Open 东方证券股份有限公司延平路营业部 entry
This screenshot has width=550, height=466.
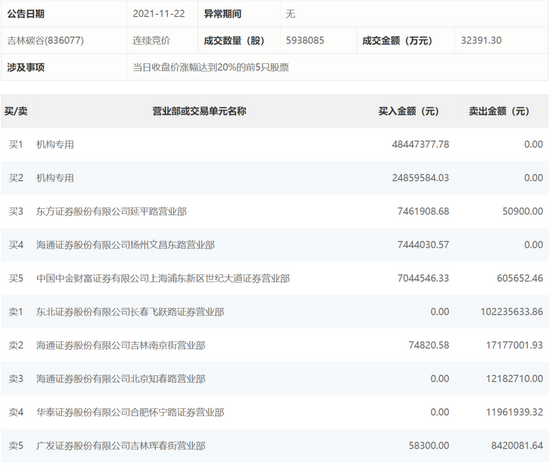pos(112,211)
